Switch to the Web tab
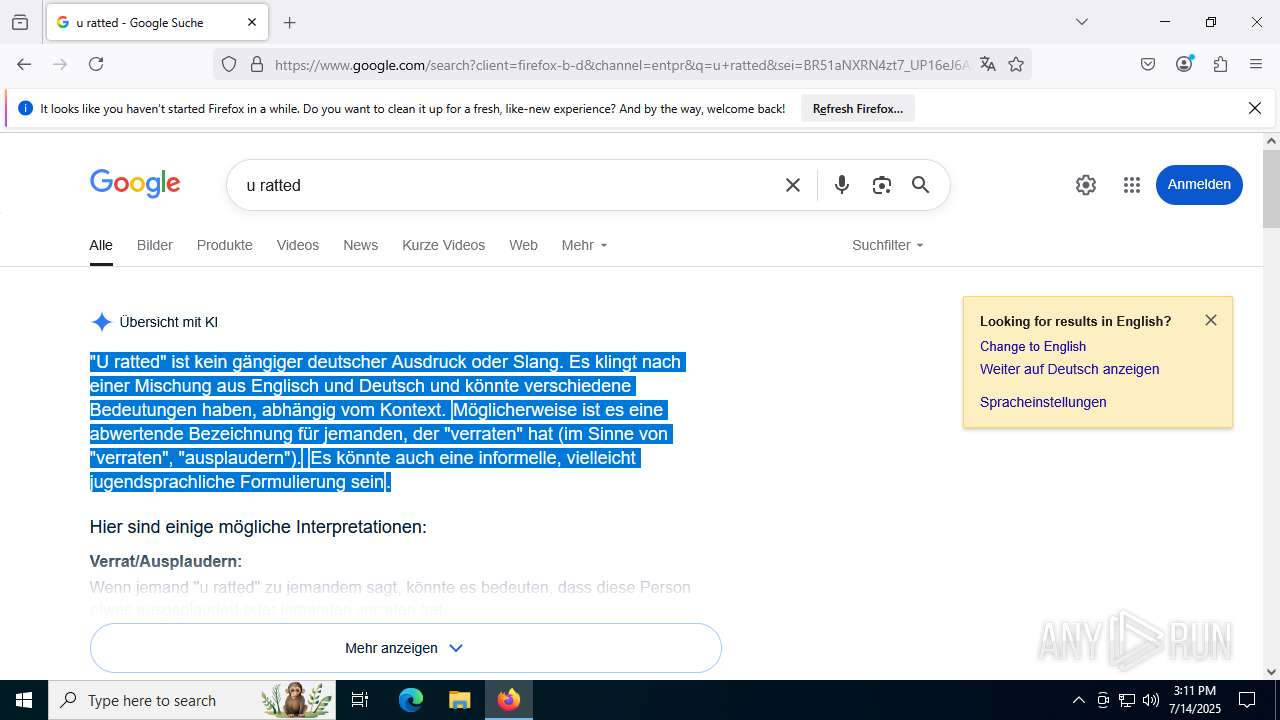1280x720 pixels. coord(523,245)
